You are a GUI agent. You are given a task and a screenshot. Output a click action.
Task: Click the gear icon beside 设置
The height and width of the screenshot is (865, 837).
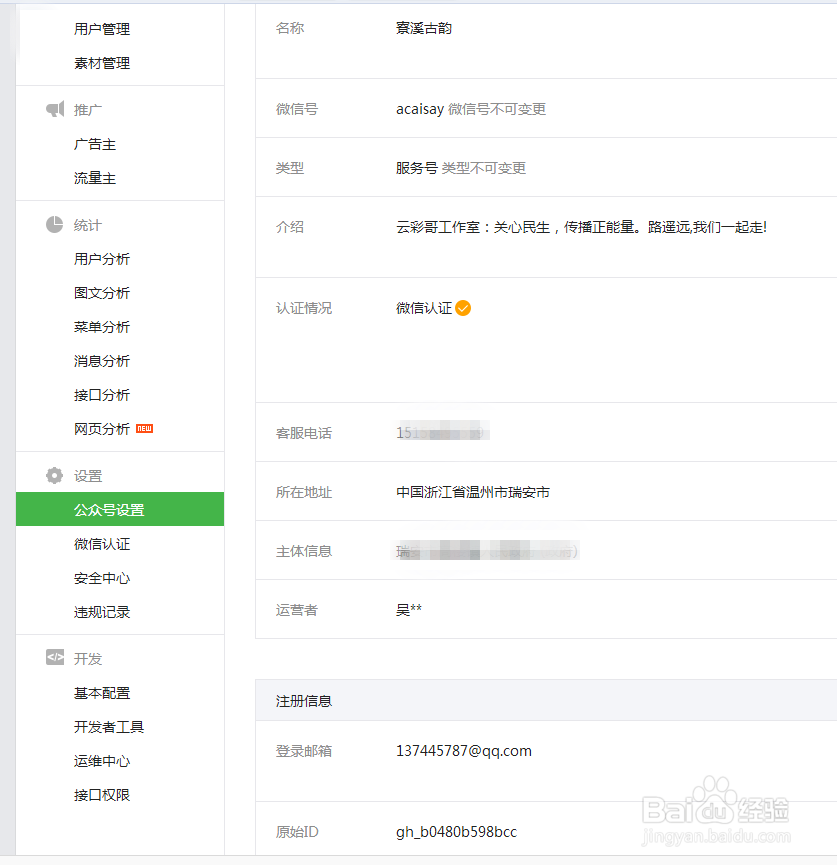tap(54, 475)
